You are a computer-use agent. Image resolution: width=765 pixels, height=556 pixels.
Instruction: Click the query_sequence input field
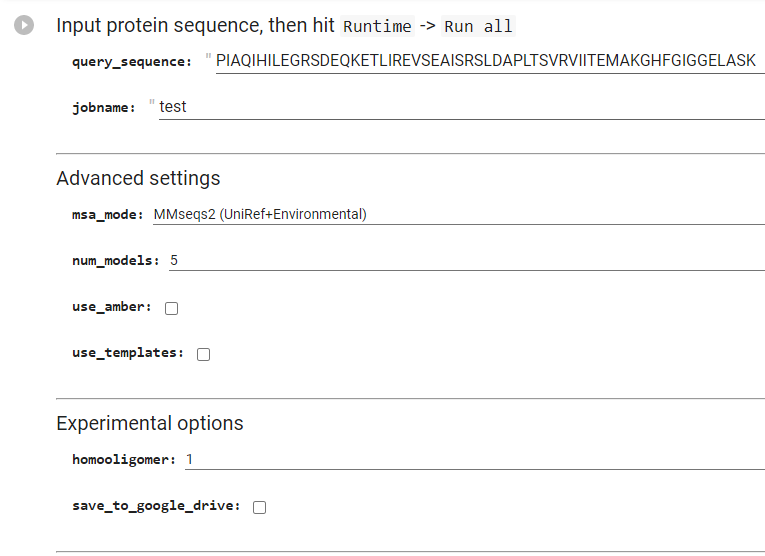[x=490, y=61]
